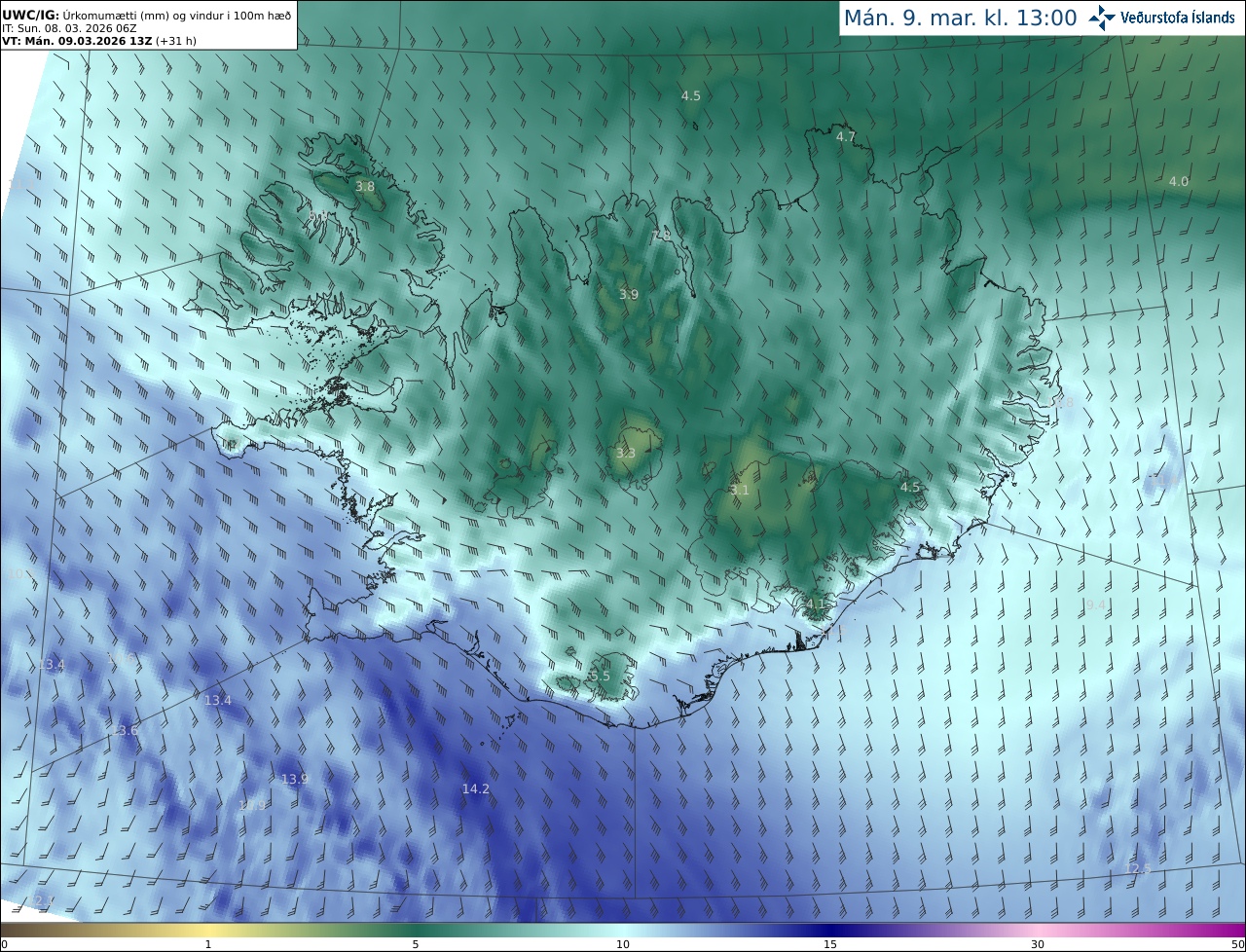Click the colorbar tick label 0
Image resolution: width=1246 pixels, height=952 pixels.
pyautogui.click(x=4, y=944)
